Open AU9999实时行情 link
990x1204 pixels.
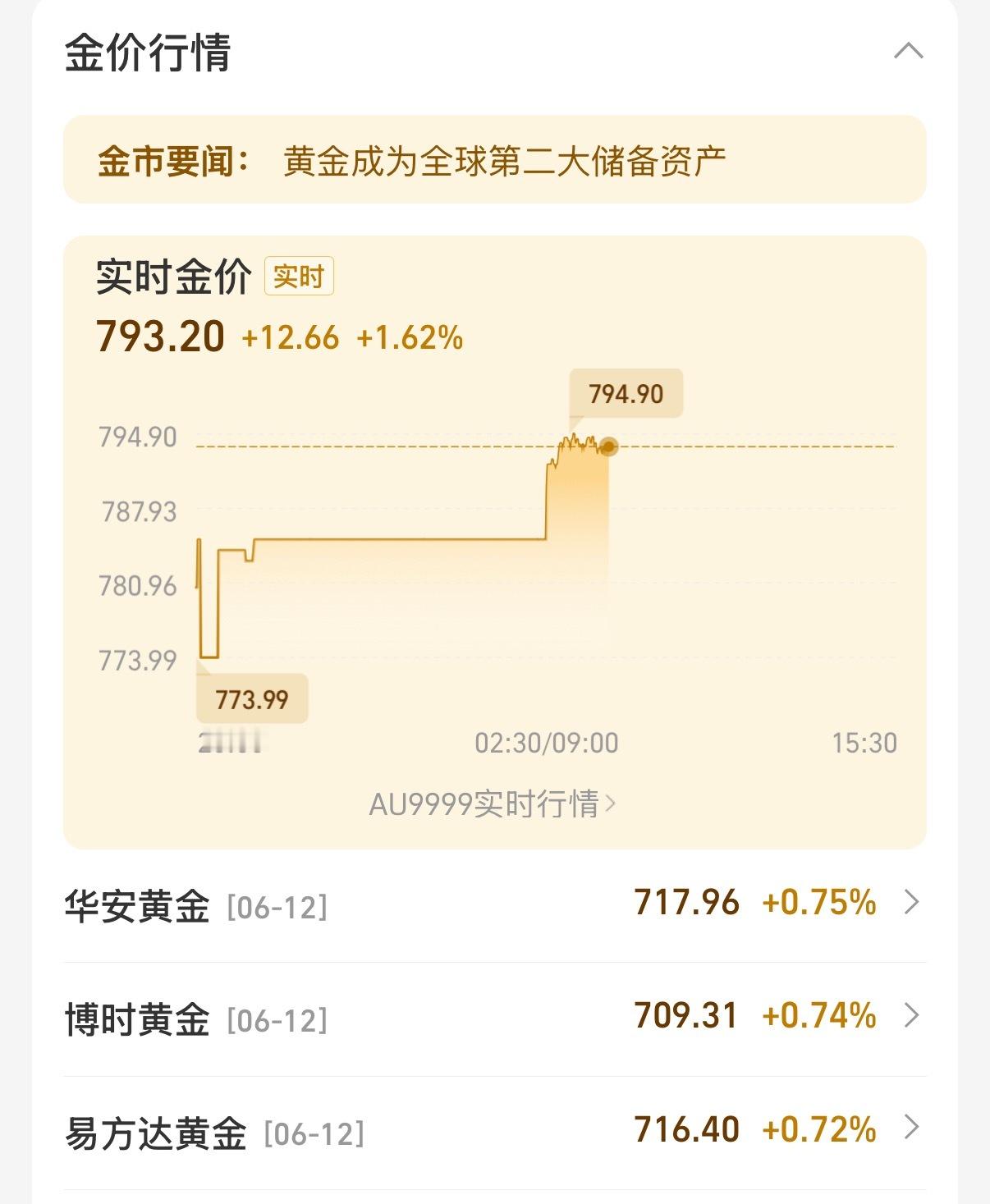pyautogui.click(x=493, y=804)
